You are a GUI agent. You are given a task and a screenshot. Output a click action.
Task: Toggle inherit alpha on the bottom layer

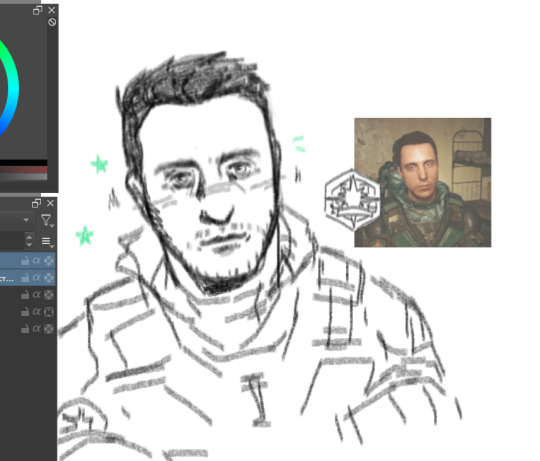[x=36, y=329]
